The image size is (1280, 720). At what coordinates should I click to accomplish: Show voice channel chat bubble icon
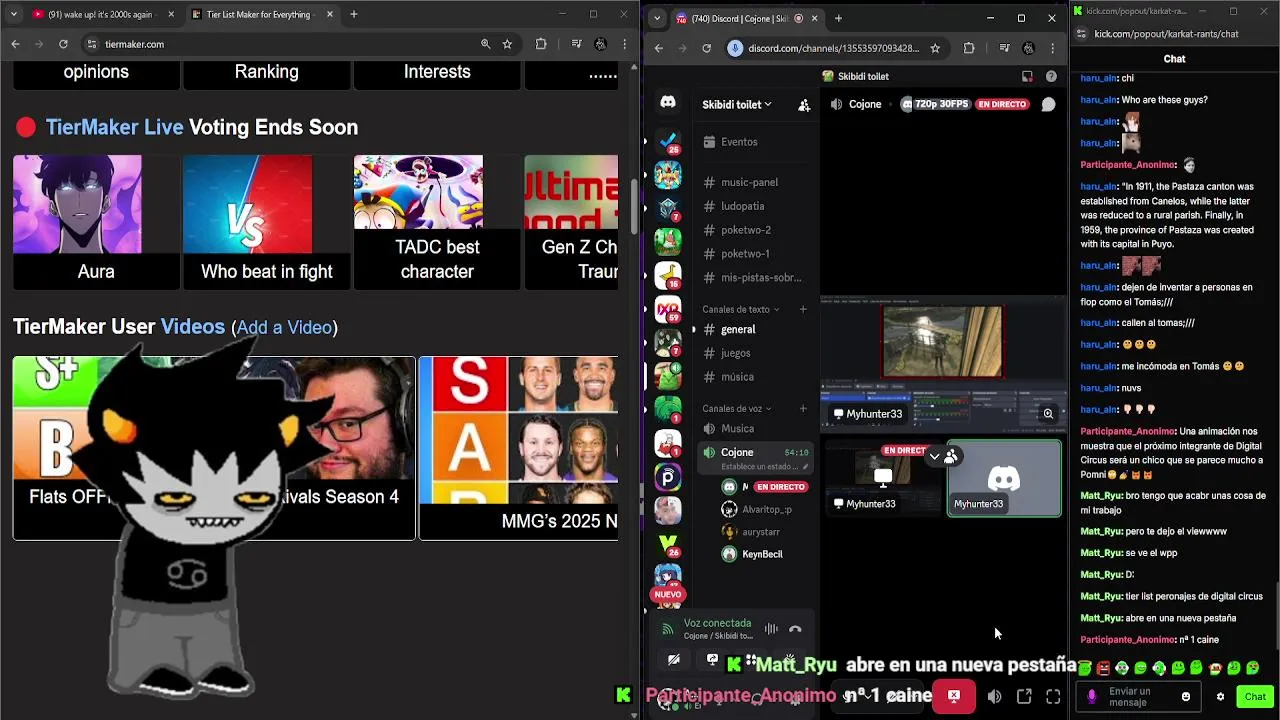tap(1048, 104)
